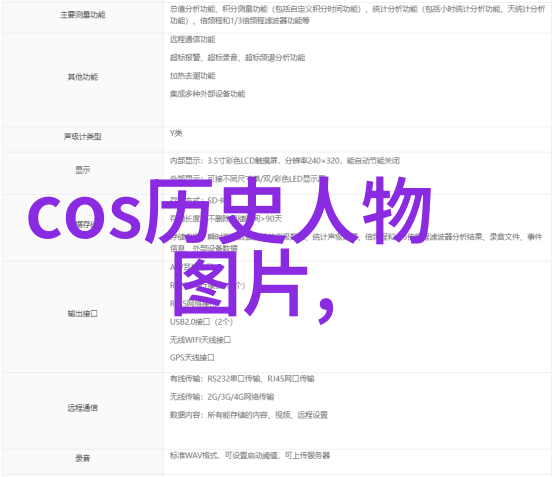This screenshot has width=554, height=477.
Task: Click the 加热去潮功能 text
Action: pos(193,76)
